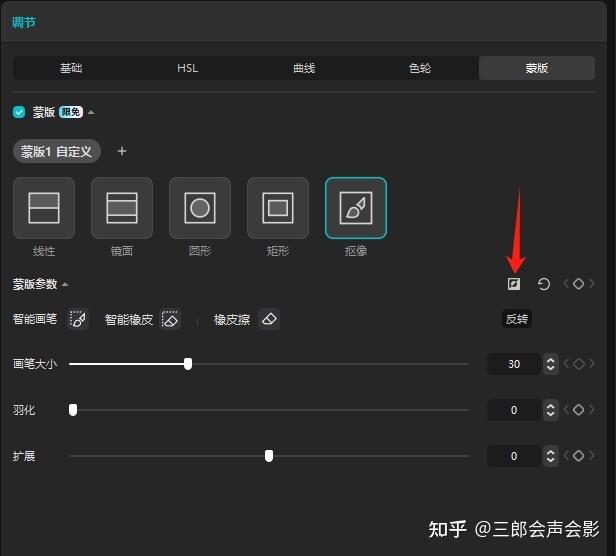Switch to the 蒙版 tab
The height and width of the screenshot is (556, 616).
click(537, 68)
